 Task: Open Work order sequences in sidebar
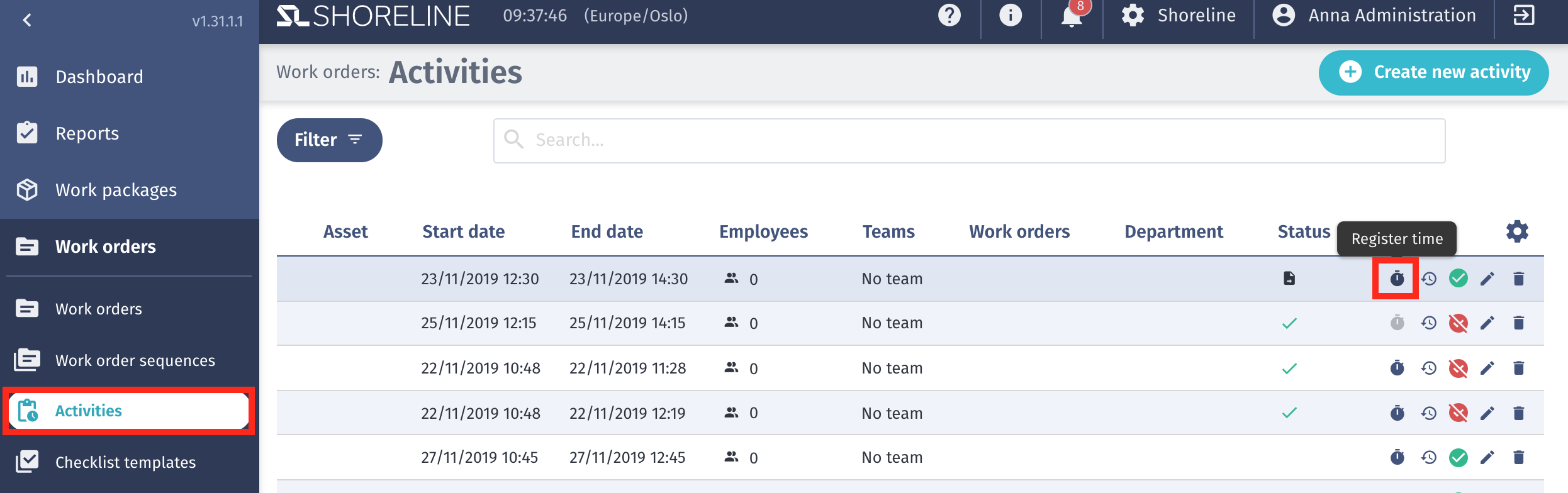pyautogui.click(x=135, y=360)
